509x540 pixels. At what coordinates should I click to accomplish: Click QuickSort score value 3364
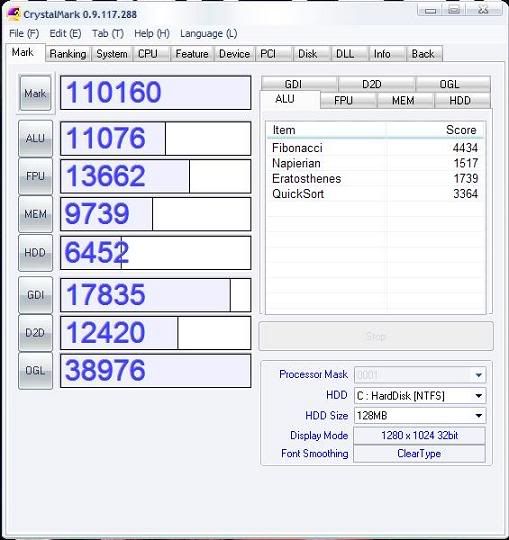coord(465,194)
